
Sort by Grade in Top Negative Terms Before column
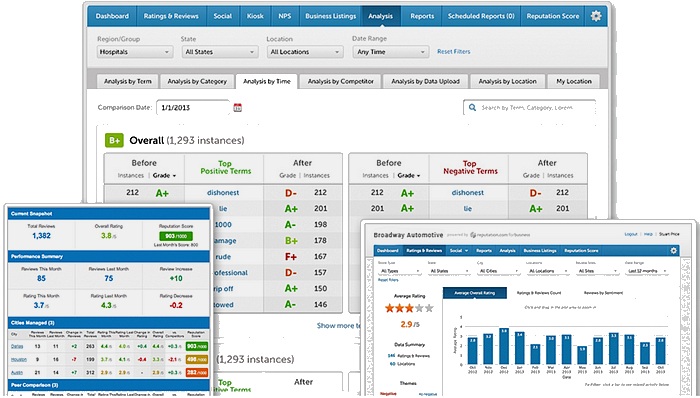pyautogui.click(x=409, y=176)
